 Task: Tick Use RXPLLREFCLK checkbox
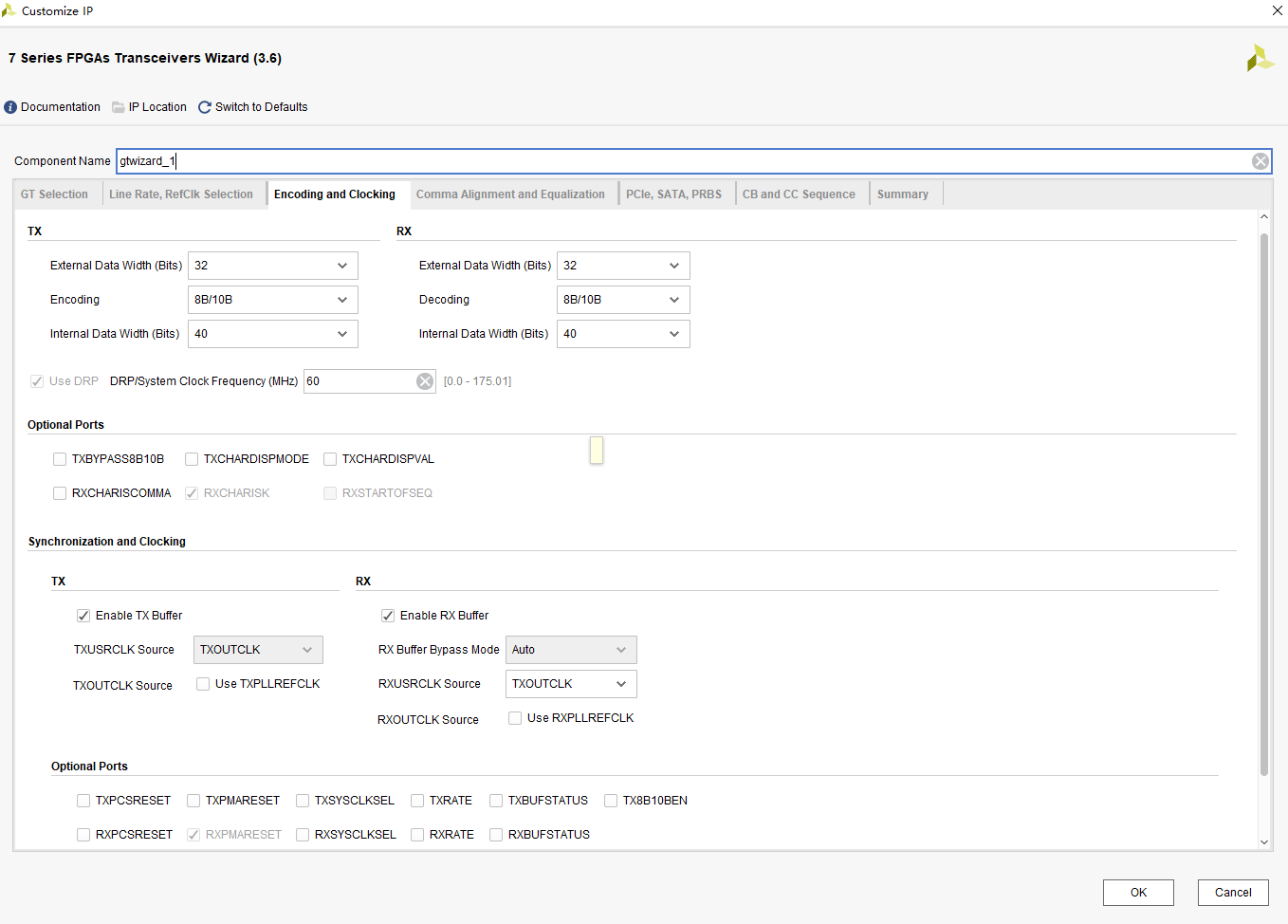click(x=515, y=718)
